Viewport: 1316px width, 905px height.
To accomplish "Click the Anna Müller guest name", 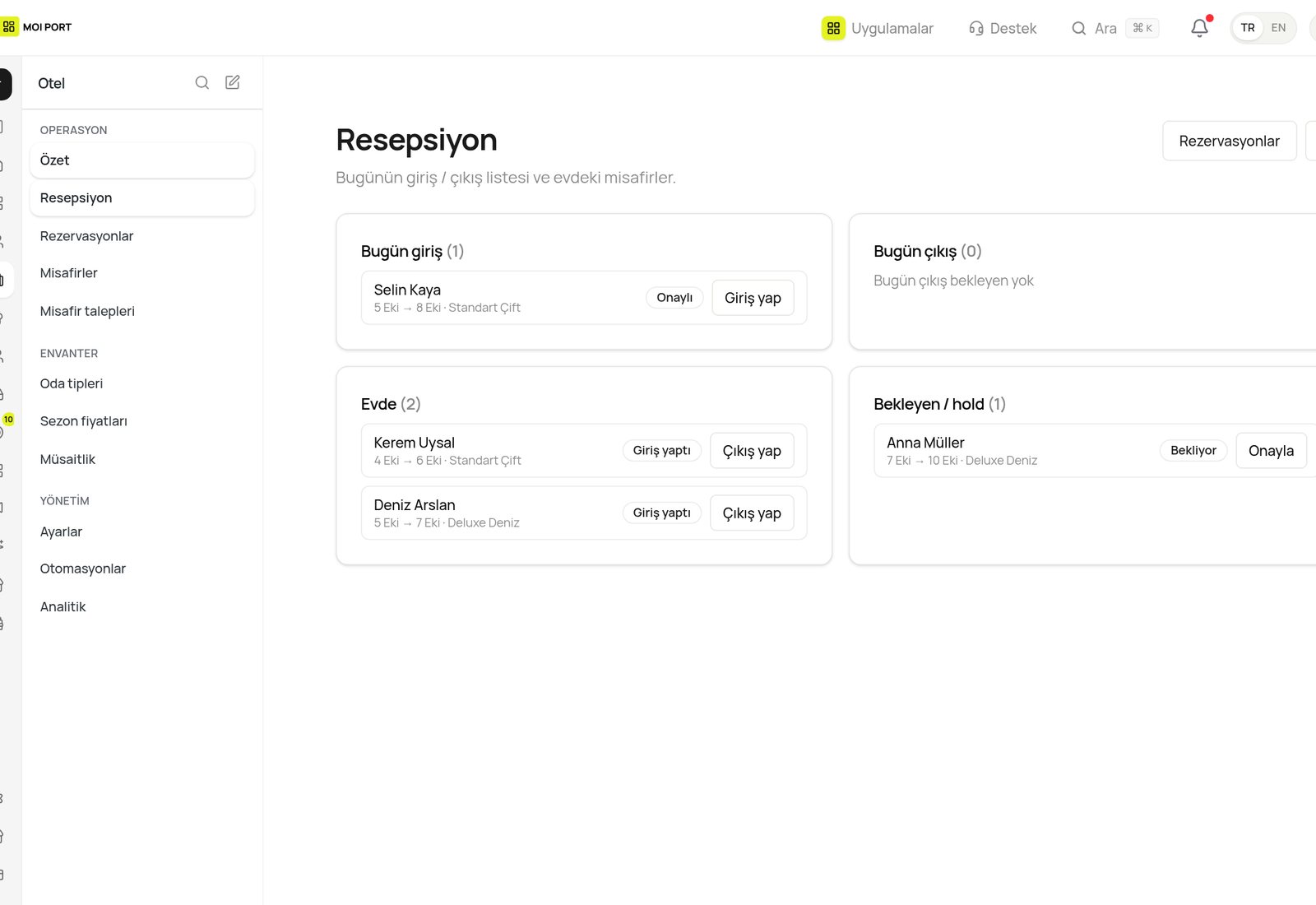I will [925, 443].
